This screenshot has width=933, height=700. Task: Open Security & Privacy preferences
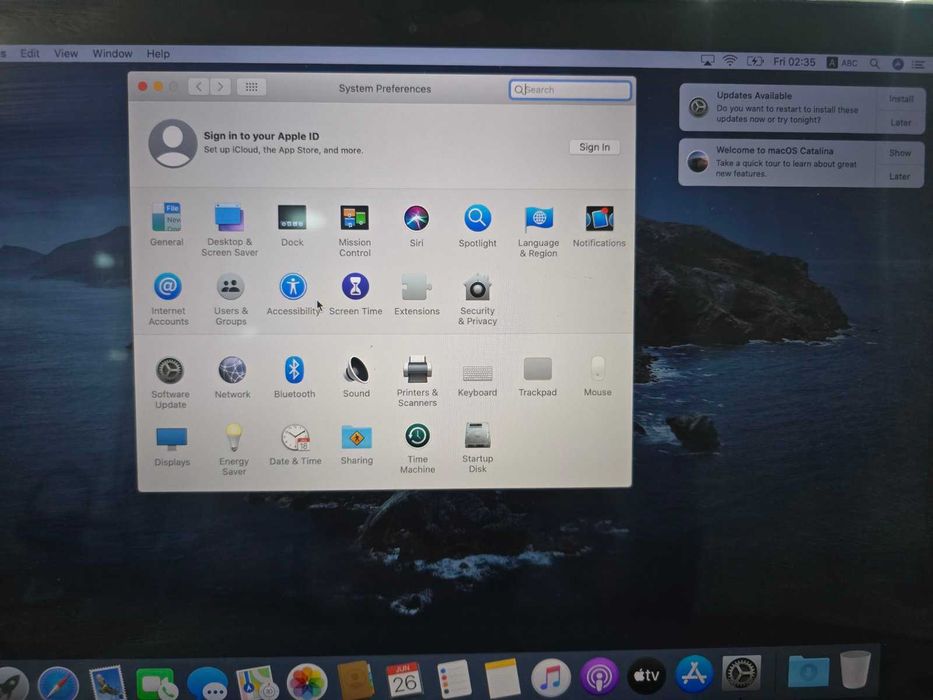click(477, 299)
